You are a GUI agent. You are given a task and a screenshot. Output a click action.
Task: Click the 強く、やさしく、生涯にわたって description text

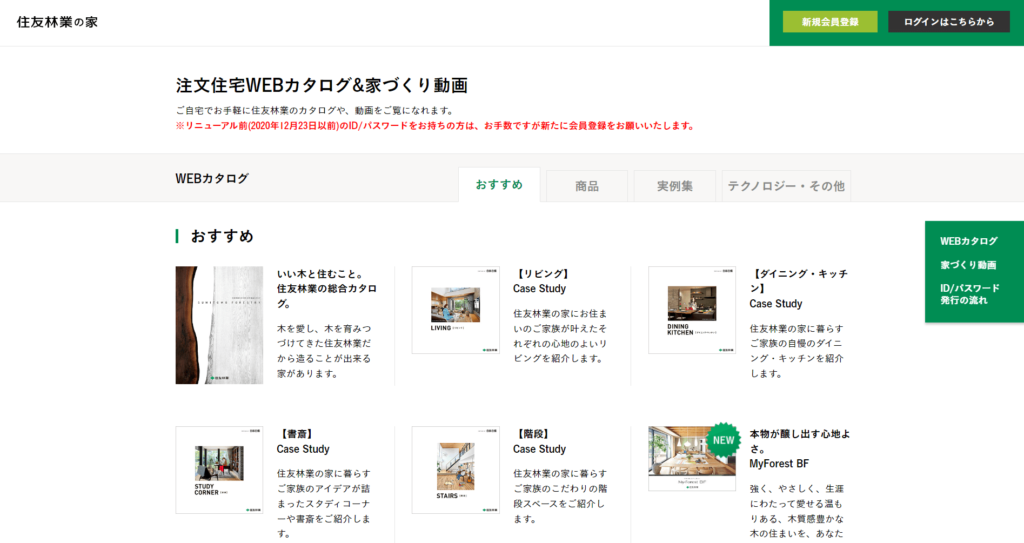click(x=796, y=511)
